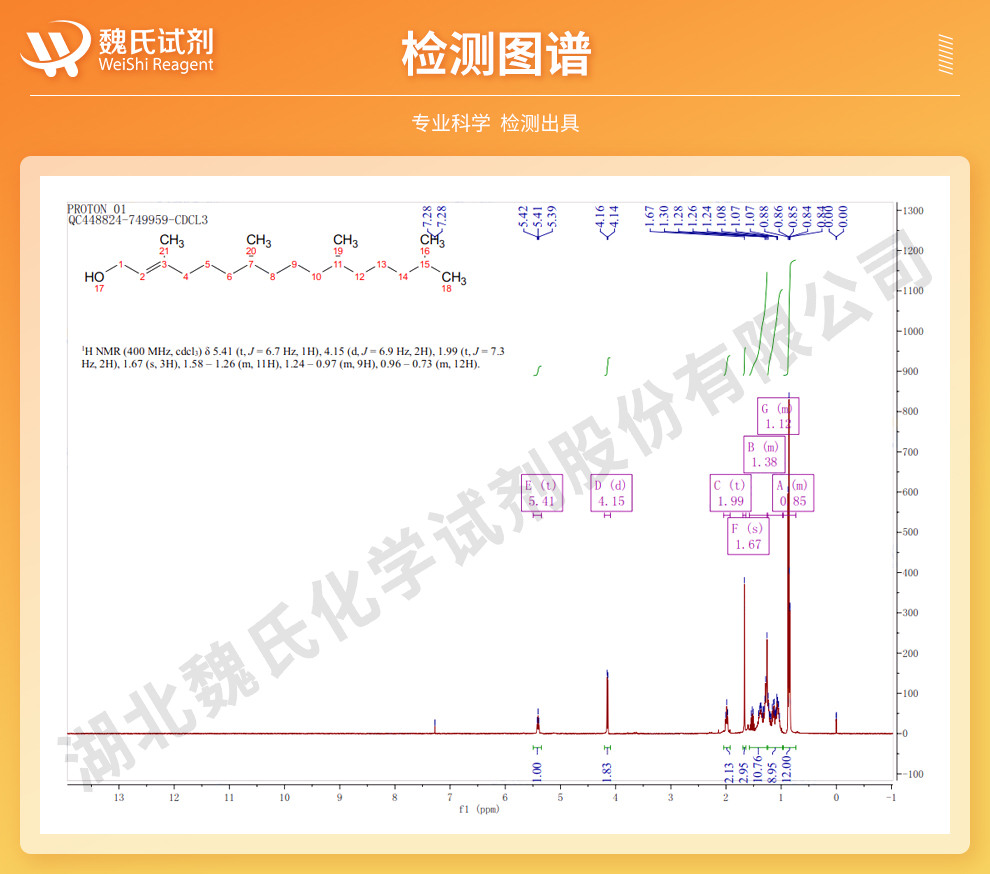Image resolution: width=990 pixels, height=874 pixels.
Task: Select the C (t) 1.99 peak box
Action: pos(730,493)
